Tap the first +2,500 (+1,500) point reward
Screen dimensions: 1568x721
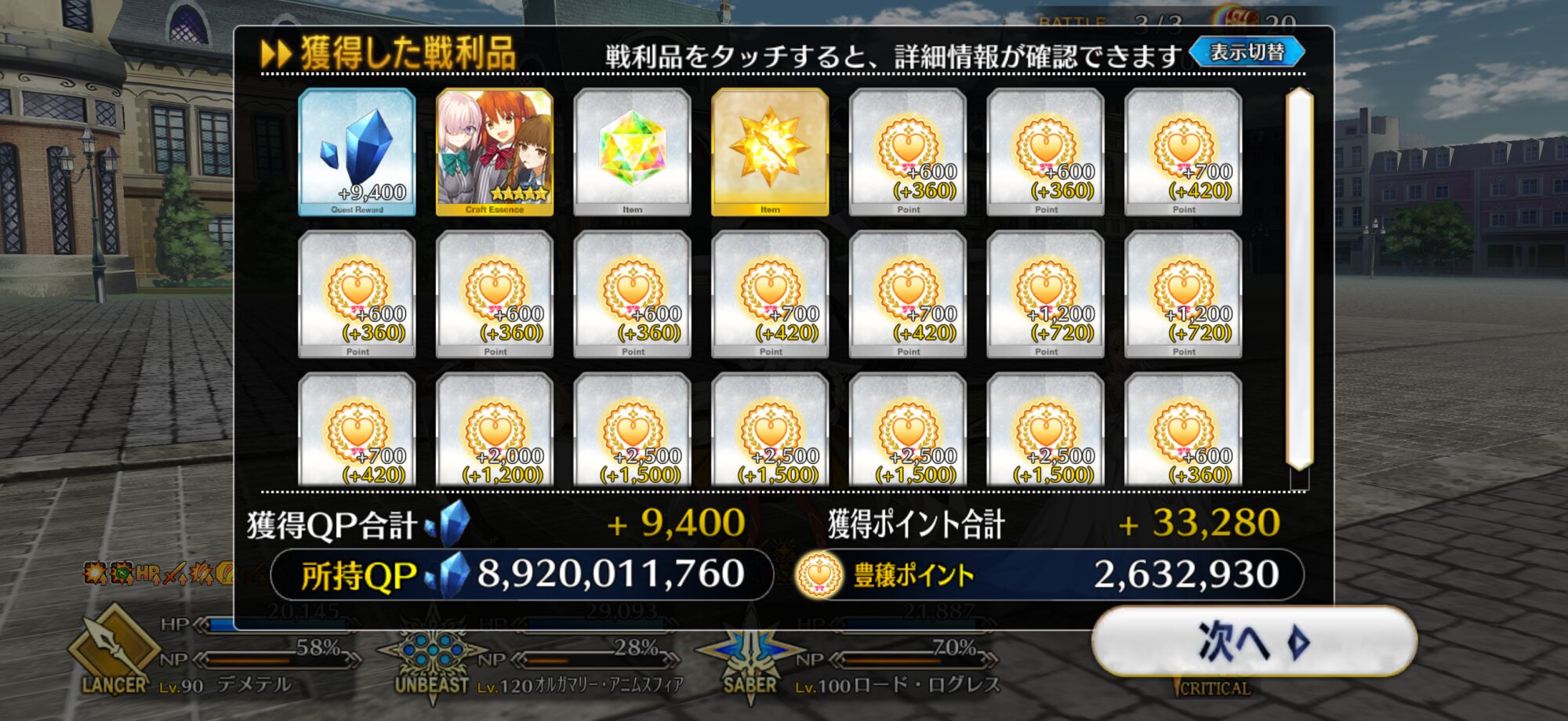pos(632,429)
